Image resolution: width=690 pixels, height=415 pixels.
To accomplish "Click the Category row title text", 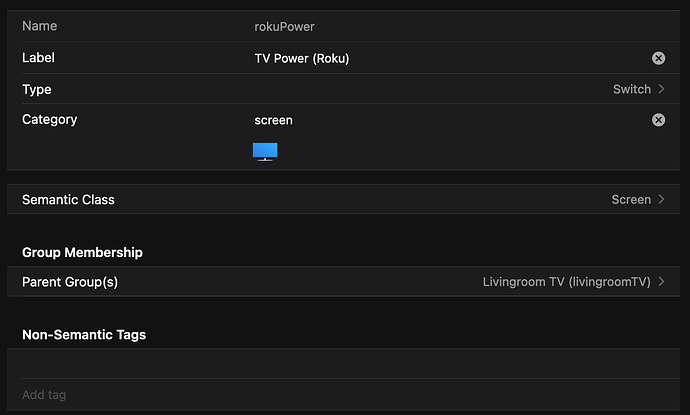I will (x=49, y=120).
